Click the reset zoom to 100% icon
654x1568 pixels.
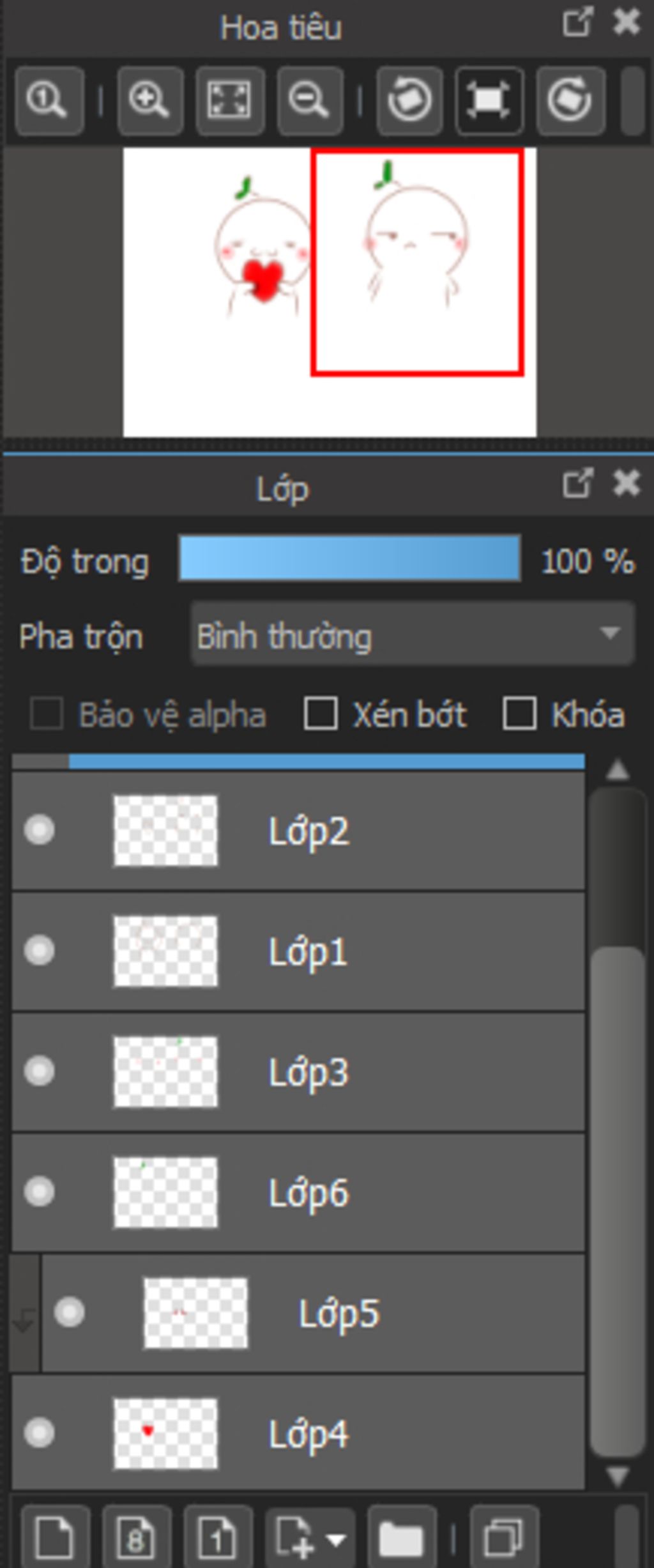pyautogui.click(x=49, y=100)
